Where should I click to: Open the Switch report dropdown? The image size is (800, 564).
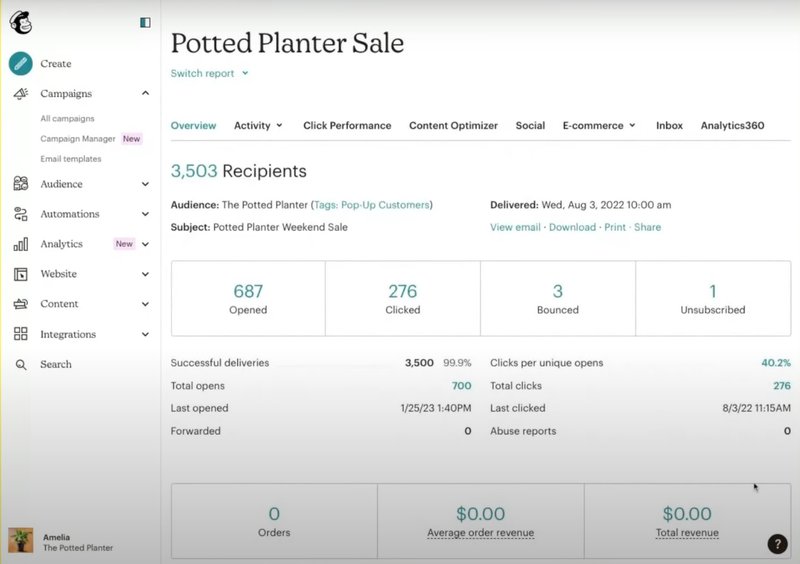[210, 73]
